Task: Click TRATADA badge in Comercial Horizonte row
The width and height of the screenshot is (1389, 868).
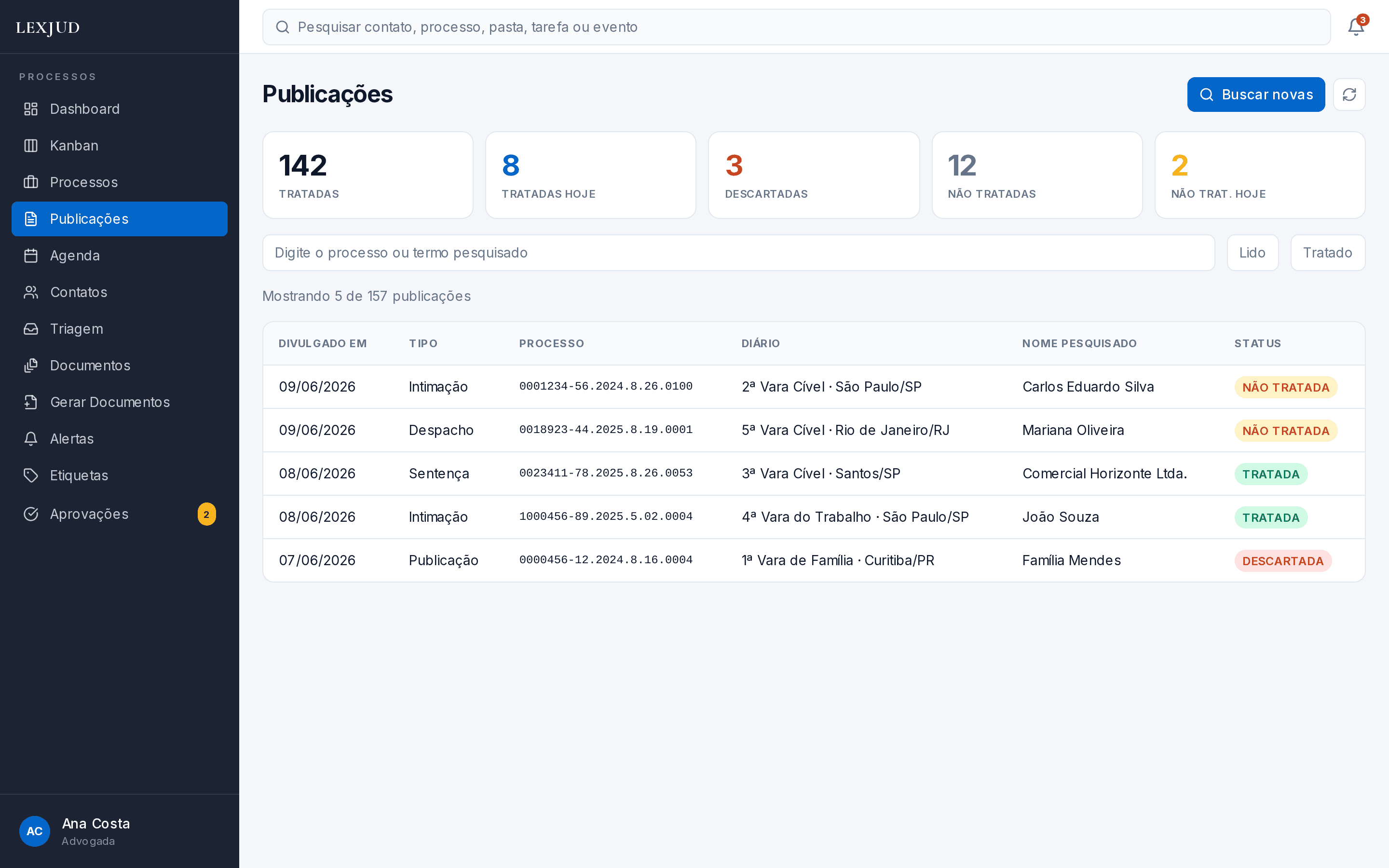Action: tap(1271, 474)
